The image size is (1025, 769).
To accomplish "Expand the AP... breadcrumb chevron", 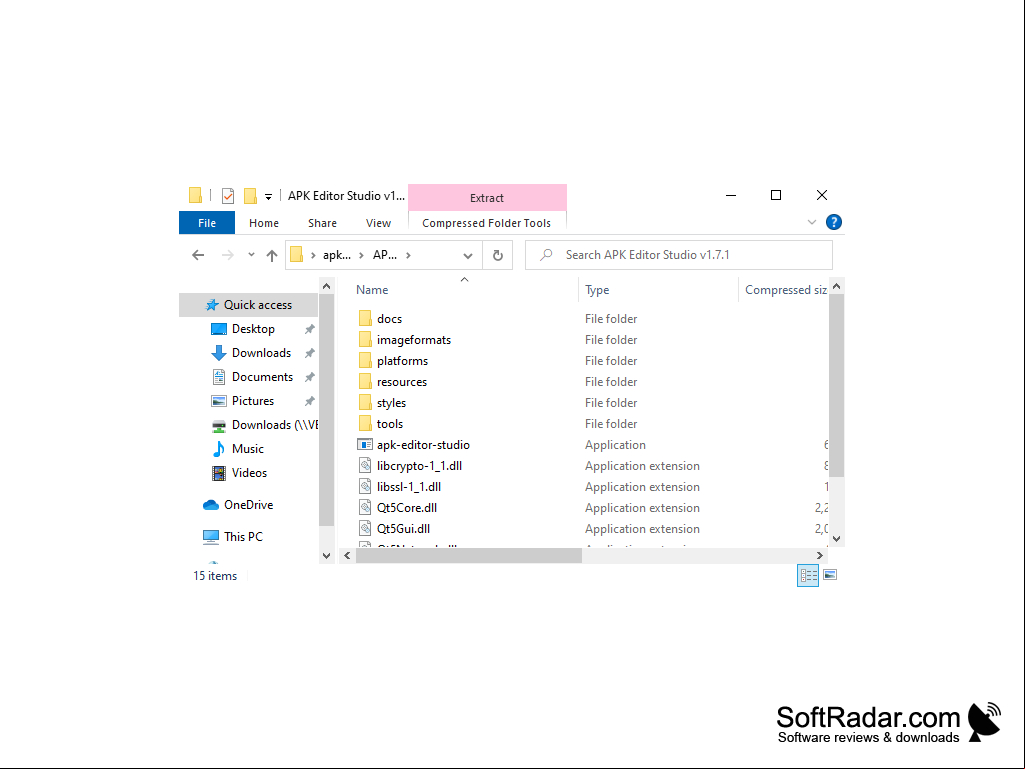I will (x=408, y=255).
